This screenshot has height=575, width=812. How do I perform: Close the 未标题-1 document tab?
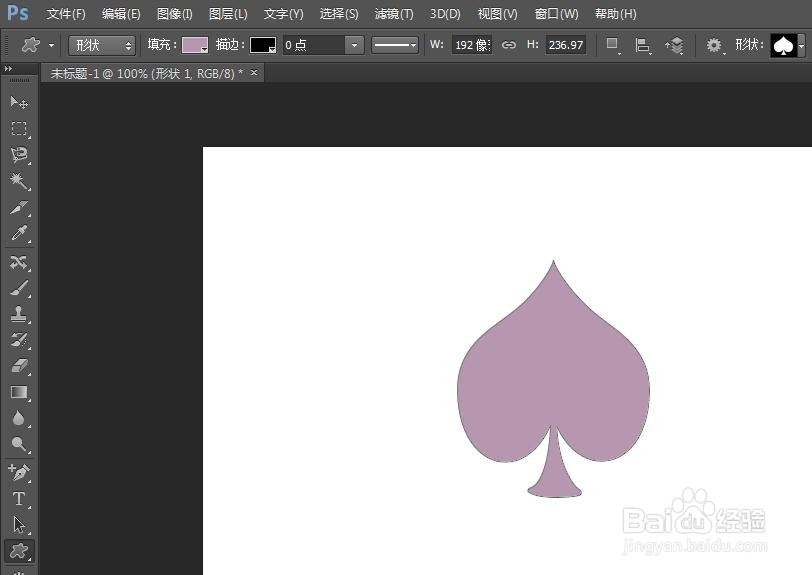coord(254,73)
